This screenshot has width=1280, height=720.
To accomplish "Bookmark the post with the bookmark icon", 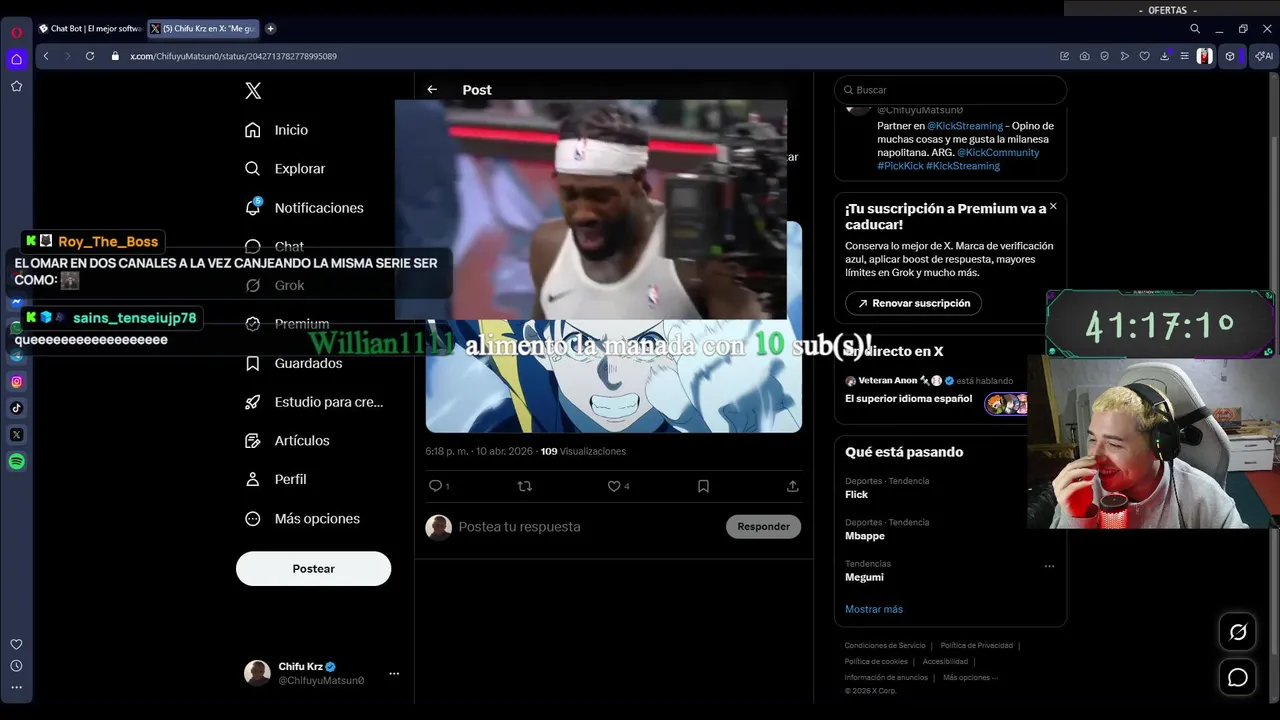I will pyautogui.click(x=703, y=486).
